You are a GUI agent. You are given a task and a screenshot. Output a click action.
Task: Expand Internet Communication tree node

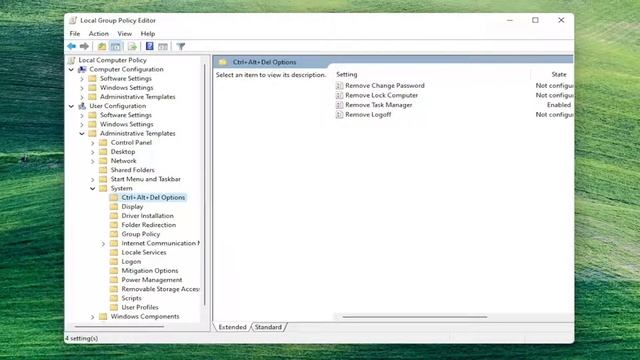click(103, 244)
